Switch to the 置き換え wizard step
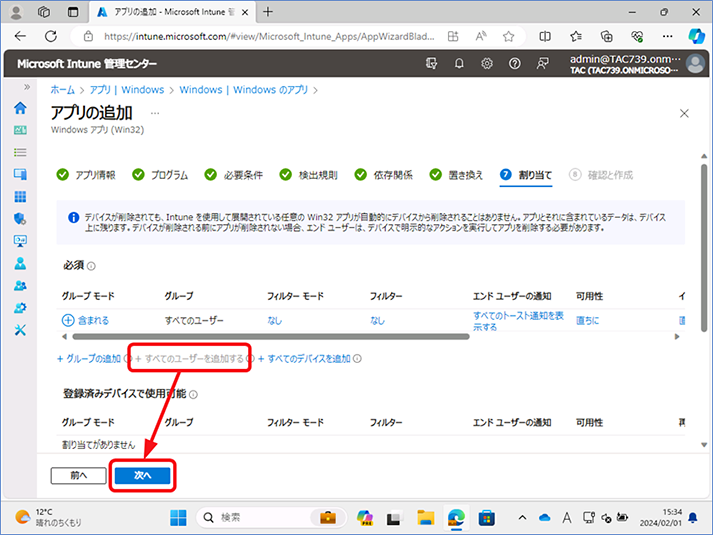 click(x=456, y=175)
